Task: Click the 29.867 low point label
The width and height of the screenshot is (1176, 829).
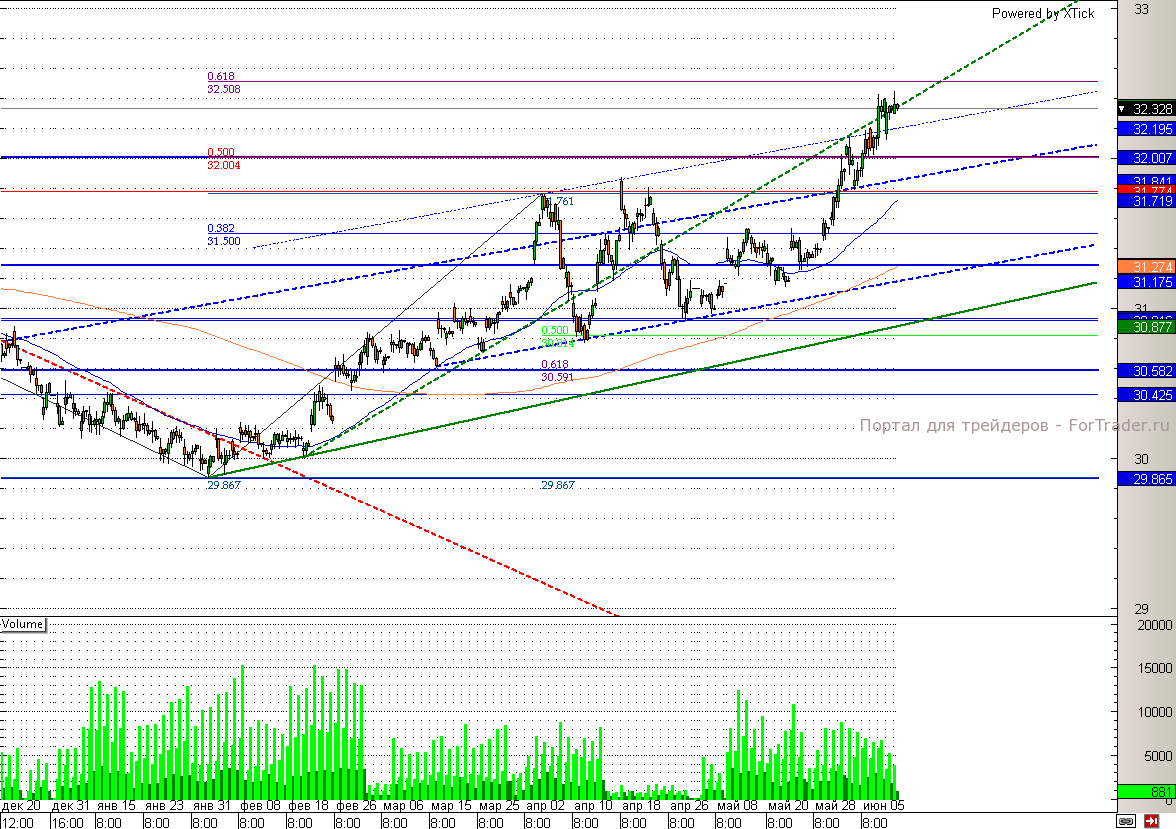Action: [x=224, y=485]
